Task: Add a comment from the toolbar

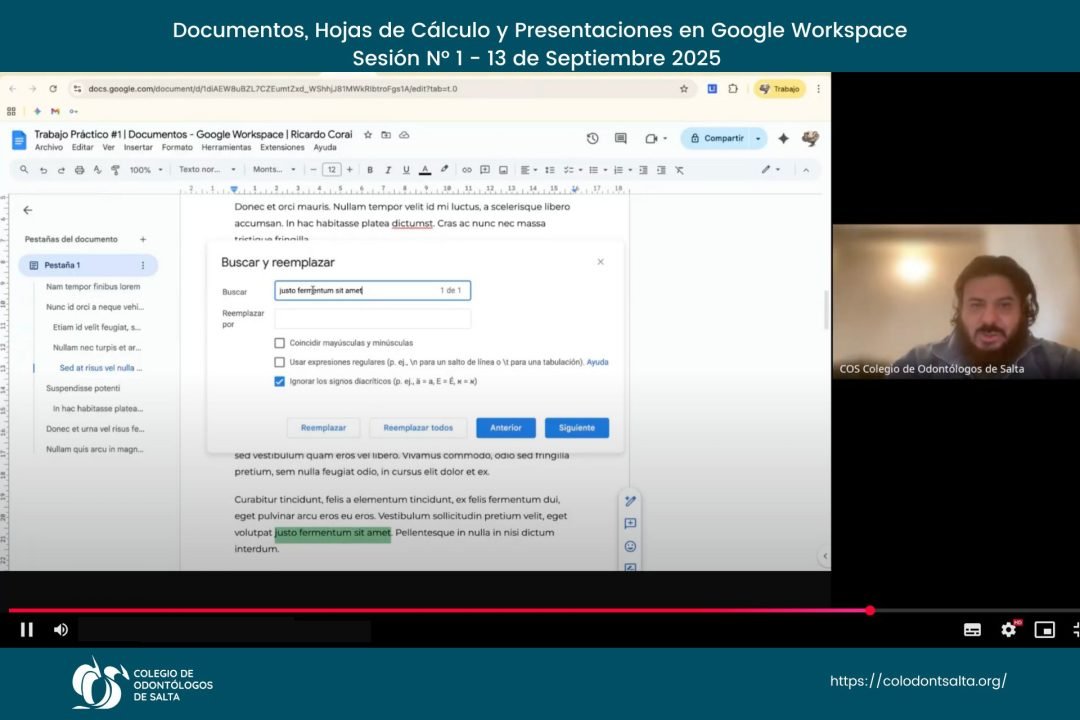Action: click(x=485, y=169)
